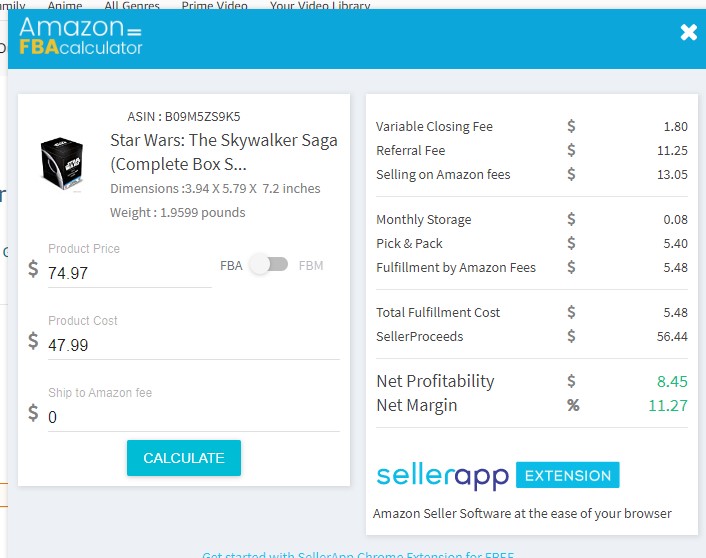The width and height of the screenshot is (706, 558).
Task: Click Selling on Amazon fees label
Action: [x=443, y=175]
